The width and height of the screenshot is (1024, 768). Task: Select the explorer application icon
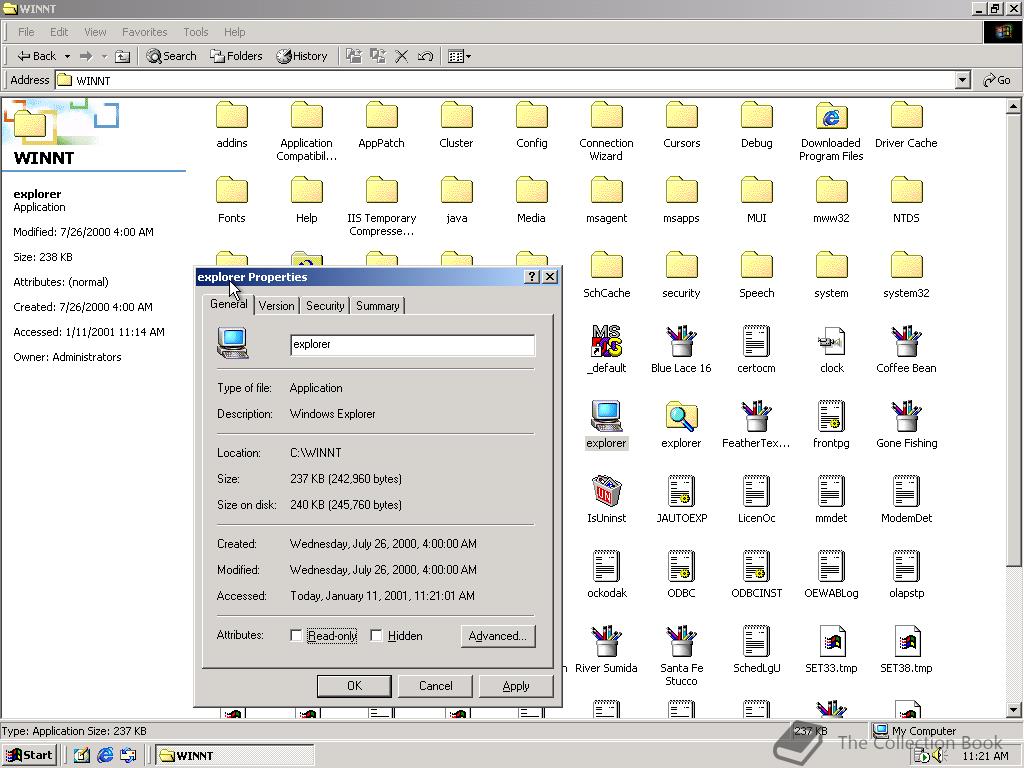pos(607,424)
